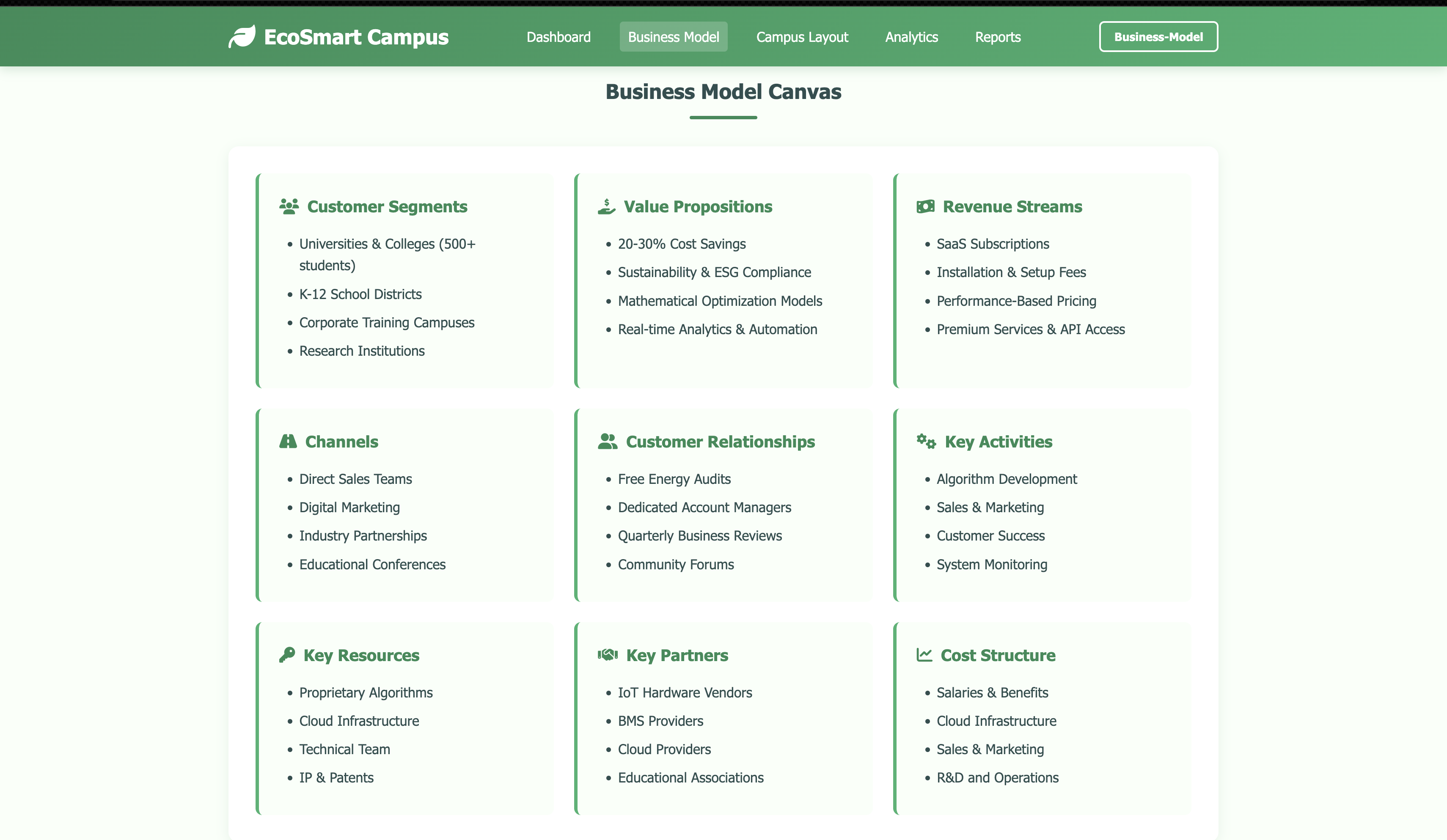This screenshot has width=1447, height=840.
Task: Open the Dashboard nav item
Action: pyautogui.click(x=558, y=37)
